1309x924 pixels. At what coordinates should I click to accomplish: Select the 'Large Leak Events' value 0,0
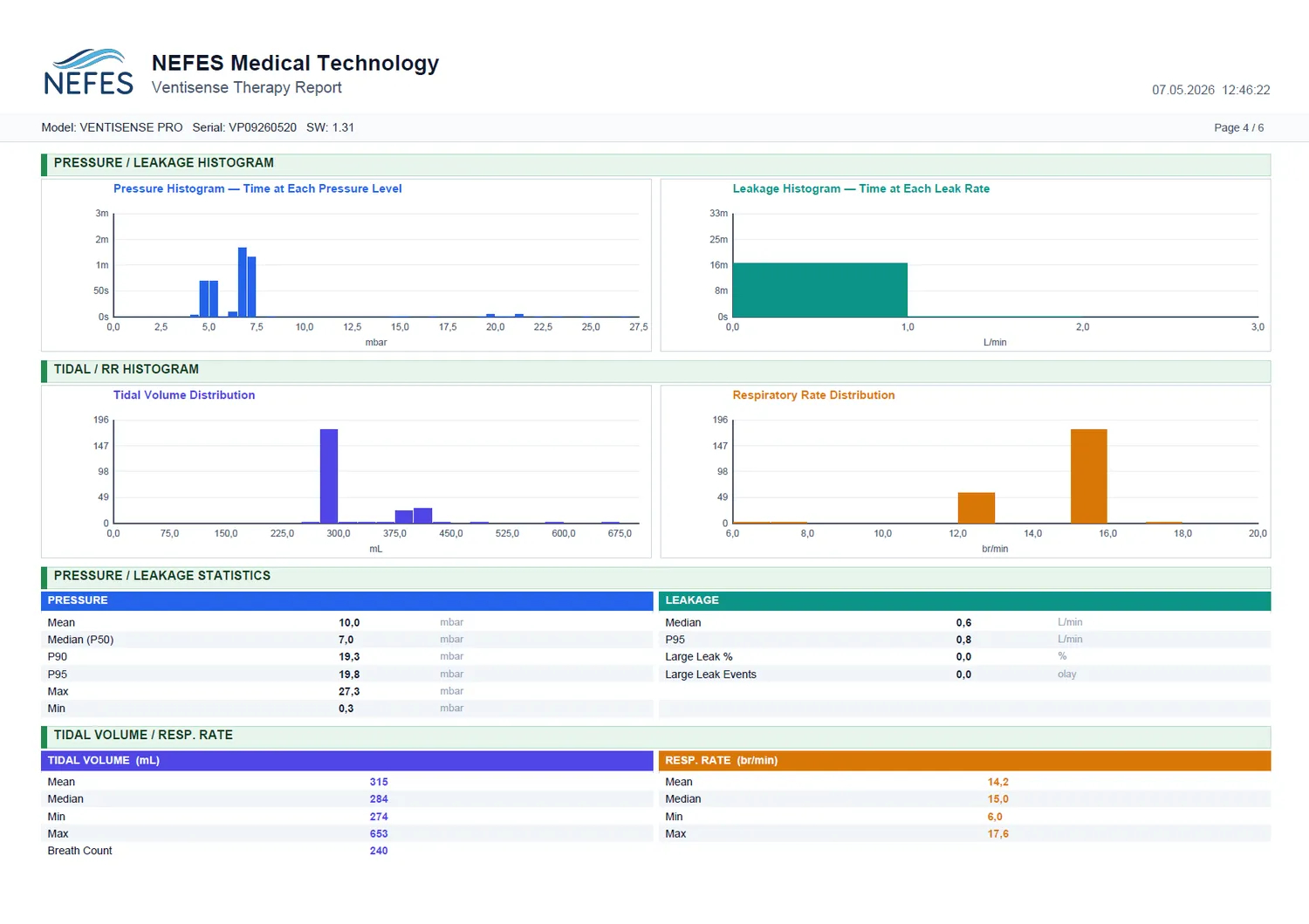click(x=963, y=674)
